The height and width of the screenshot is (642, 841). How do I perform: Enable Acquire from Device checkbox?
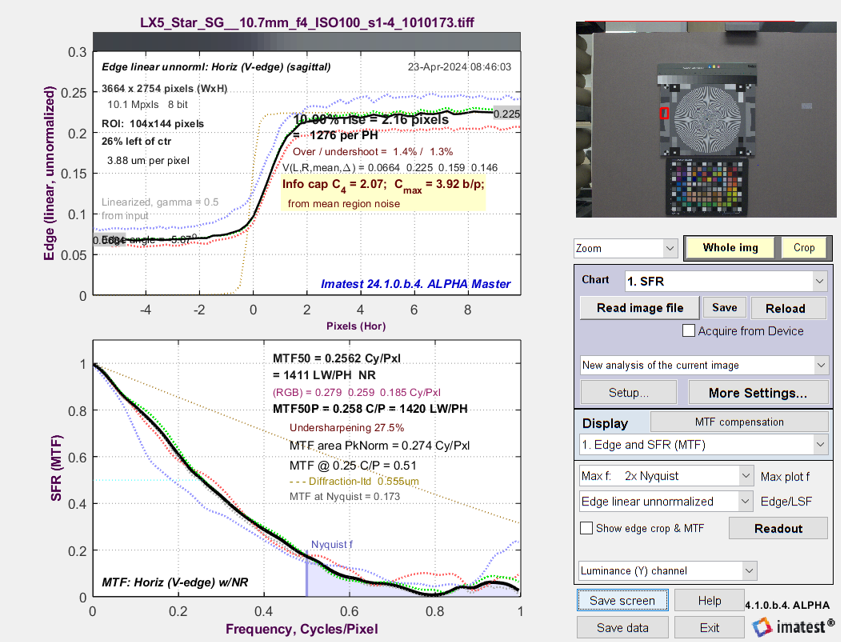click(688, 331)
